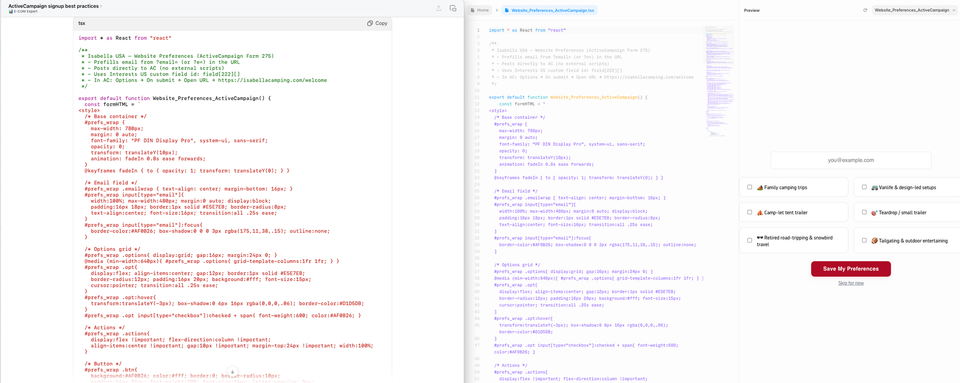Click Save My Preferences button

(850, 269)
